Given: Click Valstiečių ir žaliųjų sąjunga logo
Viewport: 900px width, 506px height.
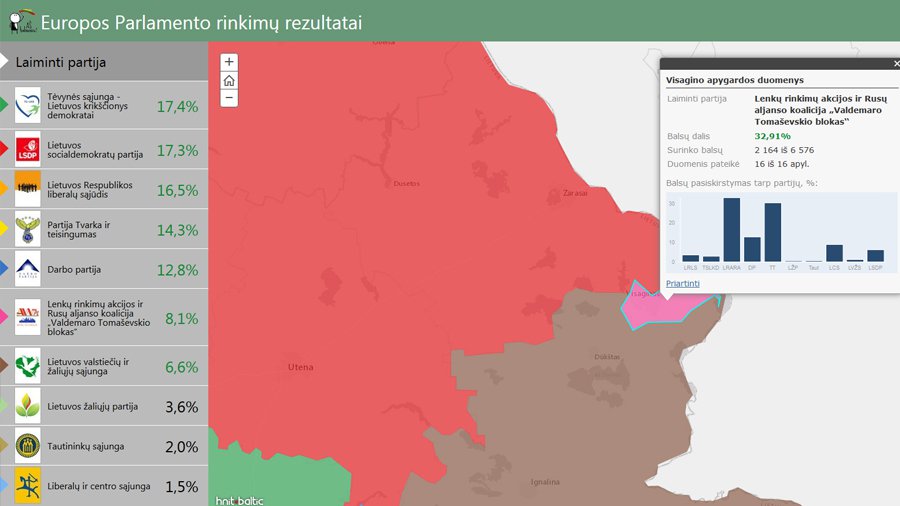Looking at the screenshot, I should point(28,367).
